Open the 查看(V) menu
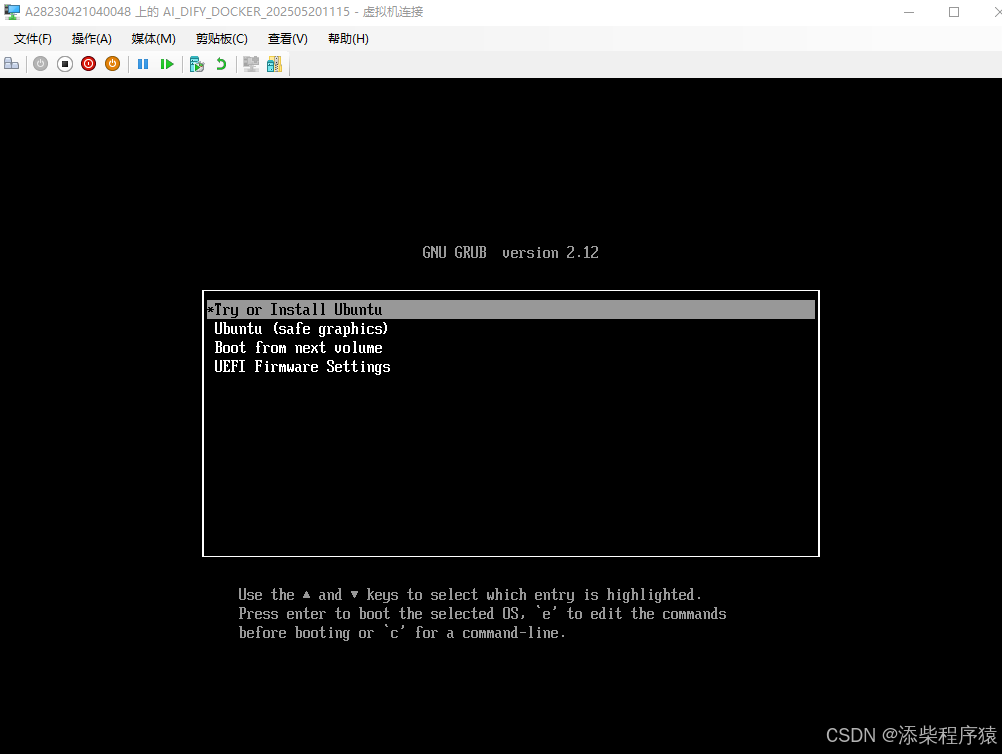Image resolution: width=1002 pixels, height=754 pixels. click(x=288, y=39)
